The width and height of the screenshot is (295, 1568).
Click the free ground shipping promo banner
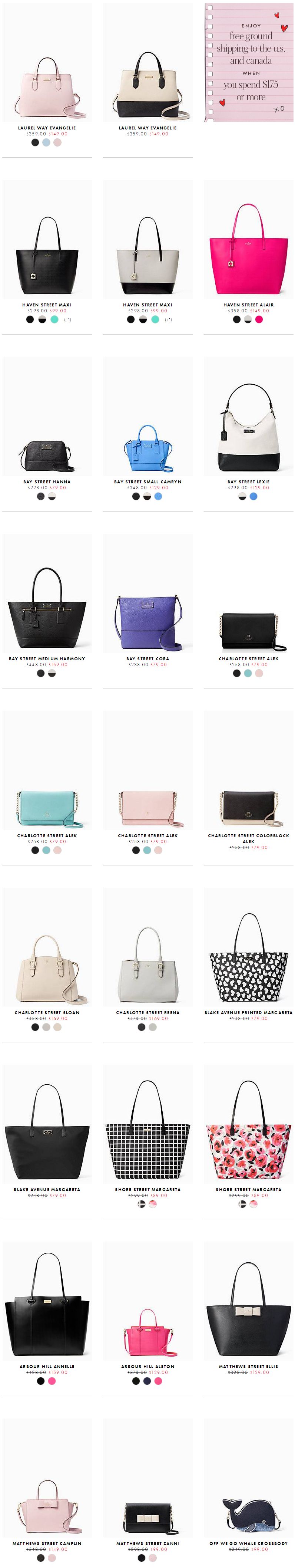pyautogui.click(x=249, y=63)
